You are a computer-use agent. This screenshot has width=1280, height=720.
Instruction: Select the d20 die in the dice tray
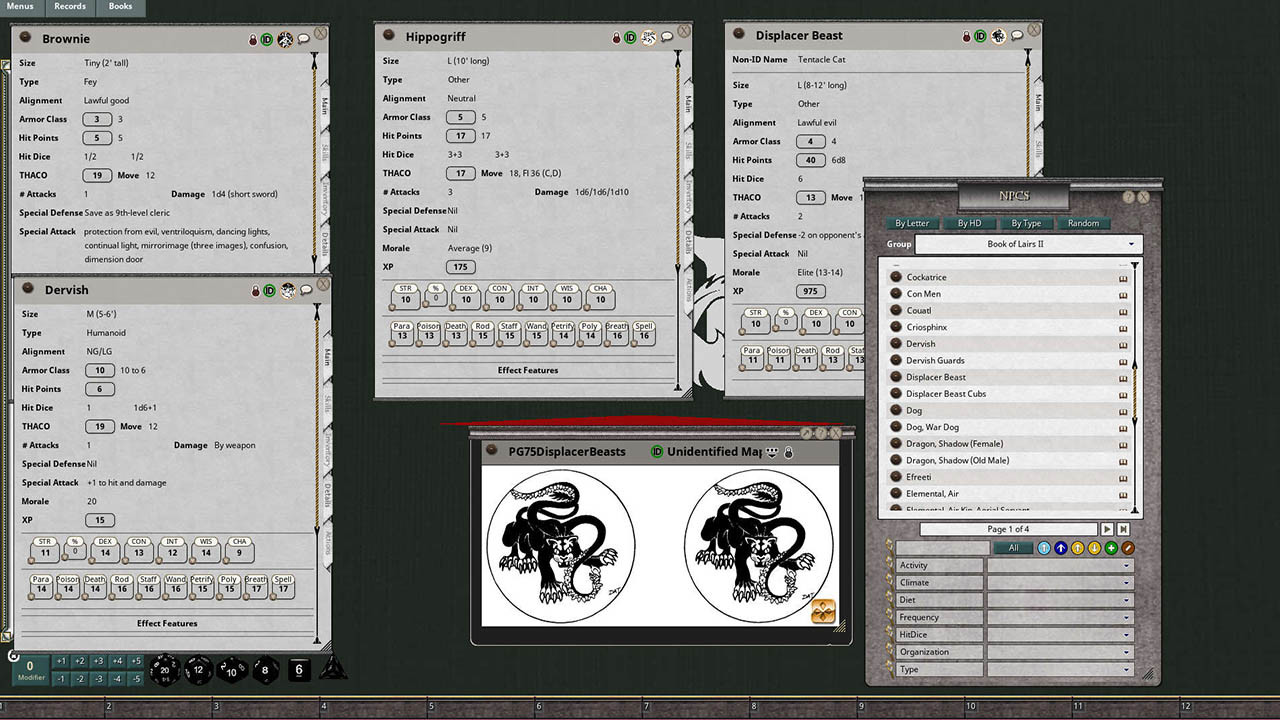coord(163,669)
